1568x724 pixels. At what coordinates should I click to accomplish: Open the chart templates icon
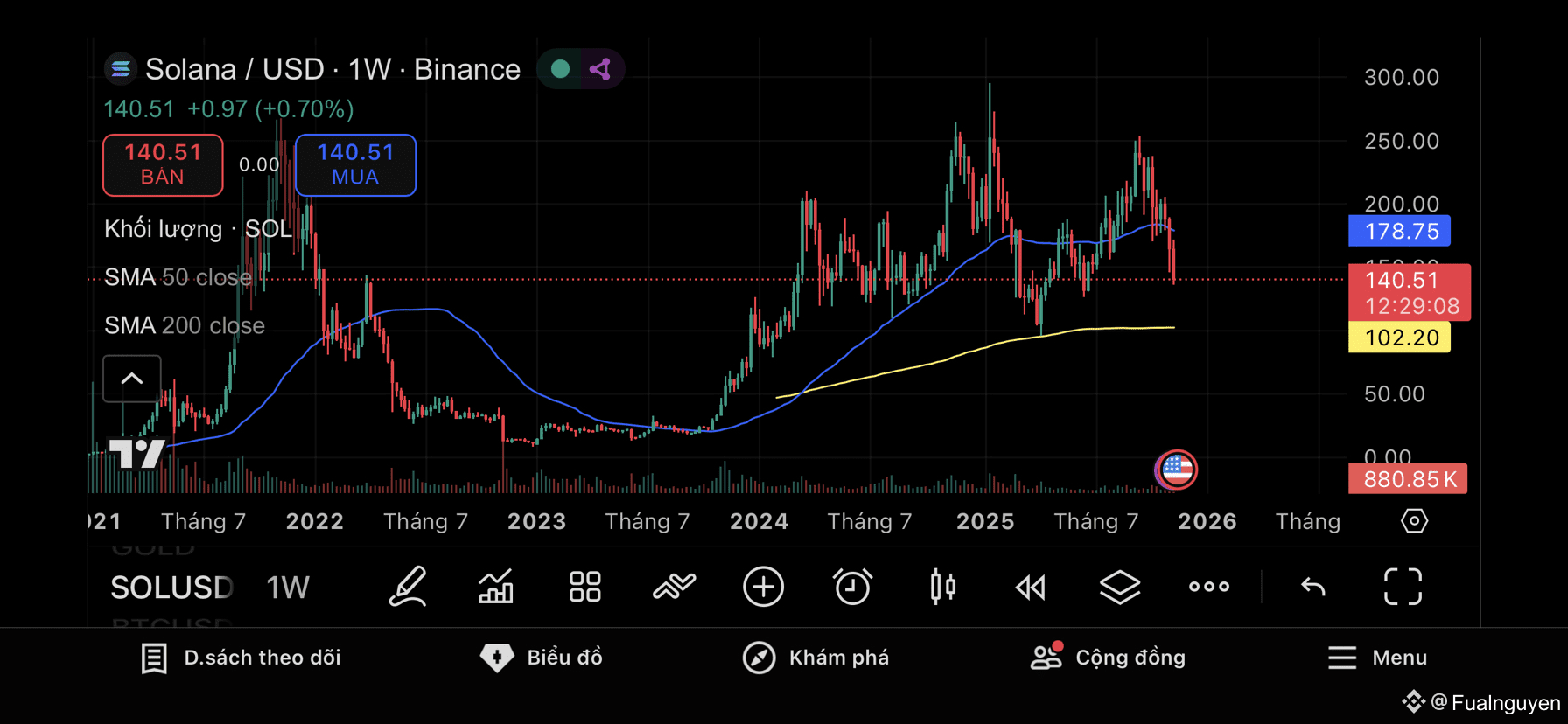(x=674, y=587)
